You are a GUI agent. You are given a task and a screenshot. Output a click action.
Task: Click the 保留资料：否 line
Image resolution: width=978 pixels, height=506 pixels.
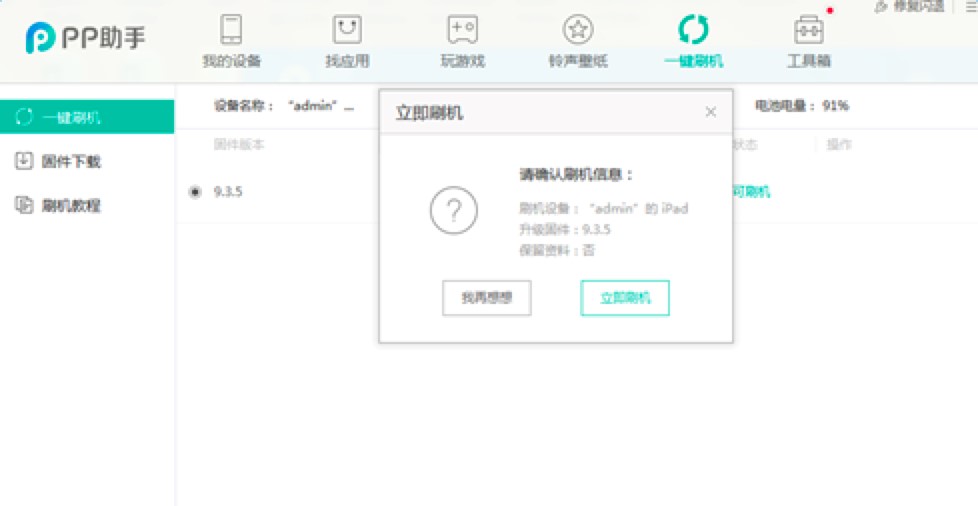click(557, 250)
